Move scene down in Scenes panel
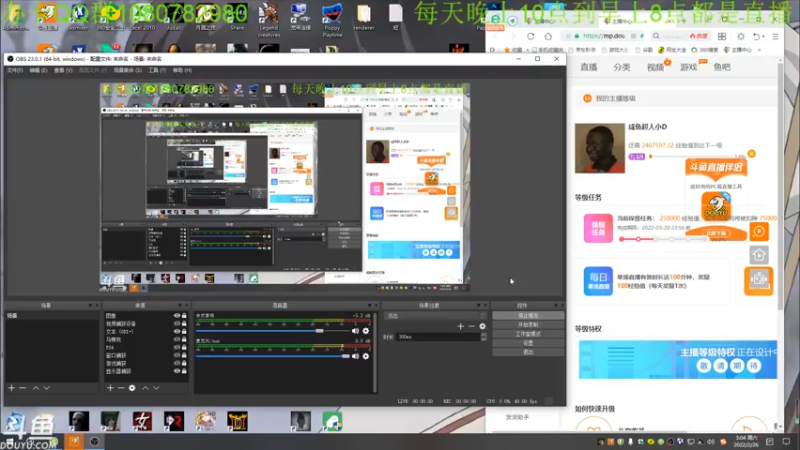Screen dimensions: 800x450 (46, 388)
